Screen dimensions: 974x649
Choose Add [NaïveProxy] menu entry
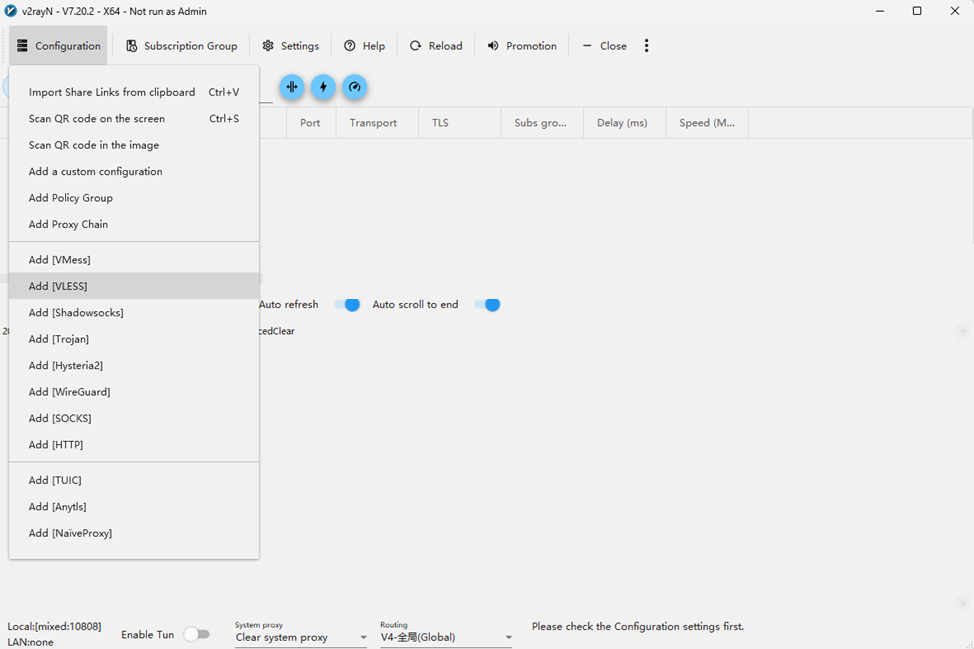pyautogui.click(x=134, y=533)
